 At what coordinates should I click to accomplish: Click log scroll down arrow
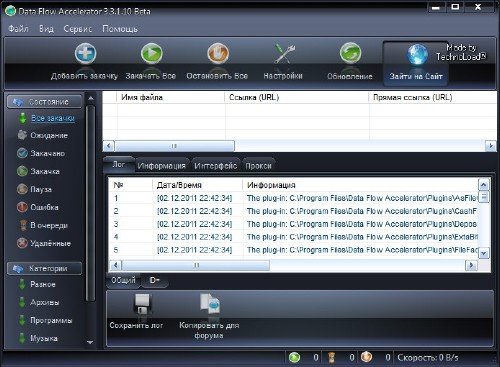coord(484,253)
